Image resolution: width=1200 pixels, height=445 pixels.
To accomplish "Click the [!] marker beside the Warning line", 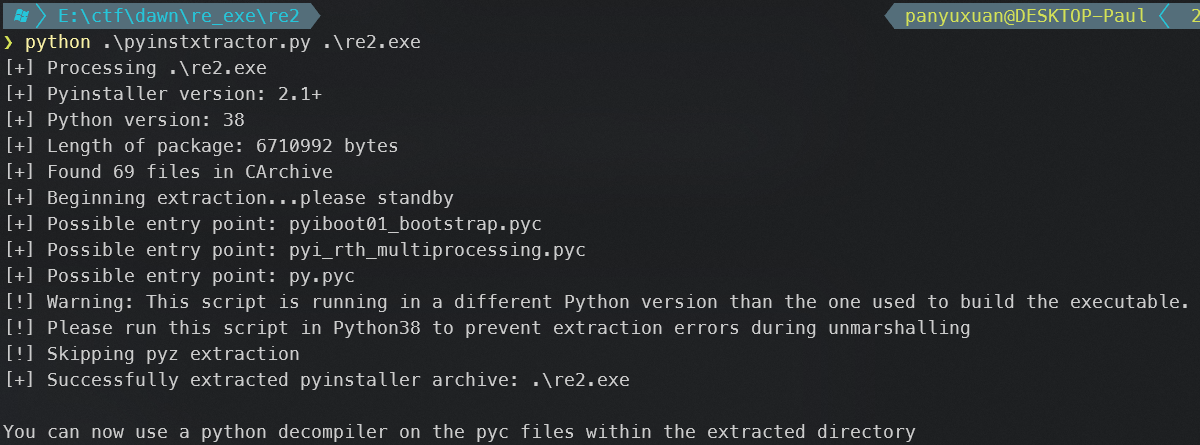I will 19,302.
